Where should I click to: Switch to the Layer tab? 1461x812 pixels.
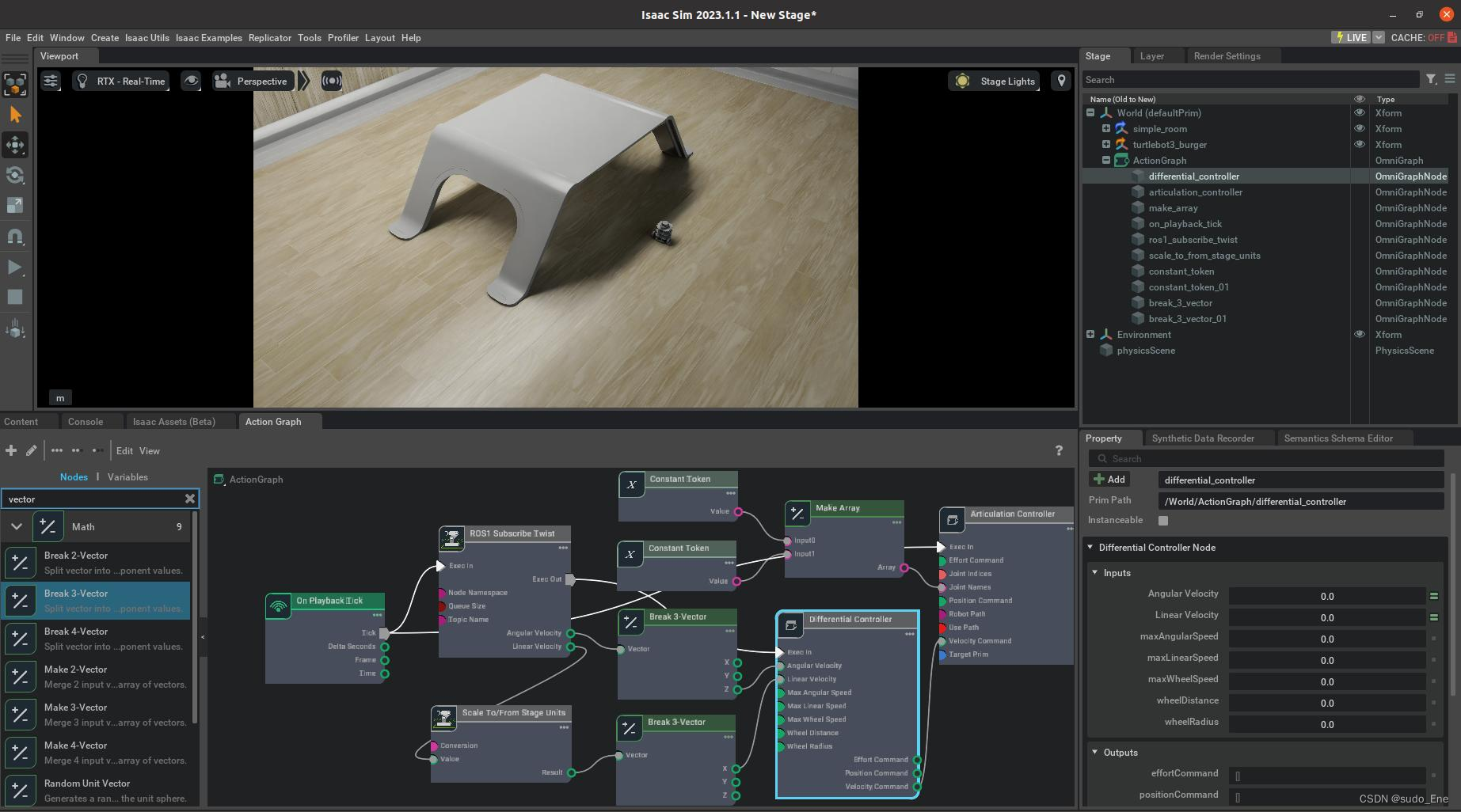1151,56
